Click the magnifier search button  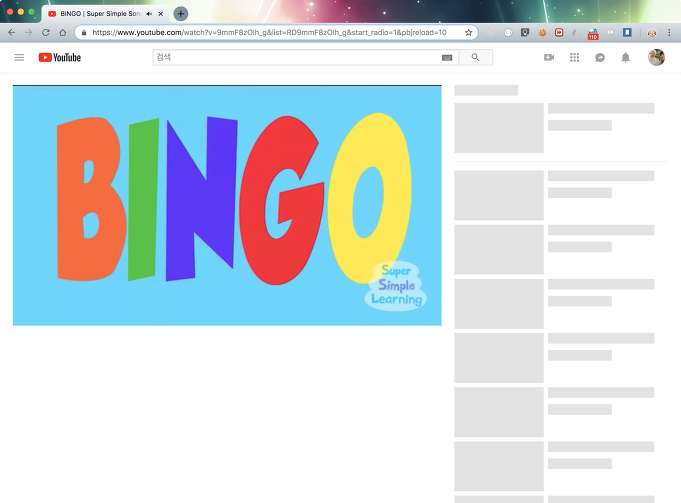tap(476, 57)
